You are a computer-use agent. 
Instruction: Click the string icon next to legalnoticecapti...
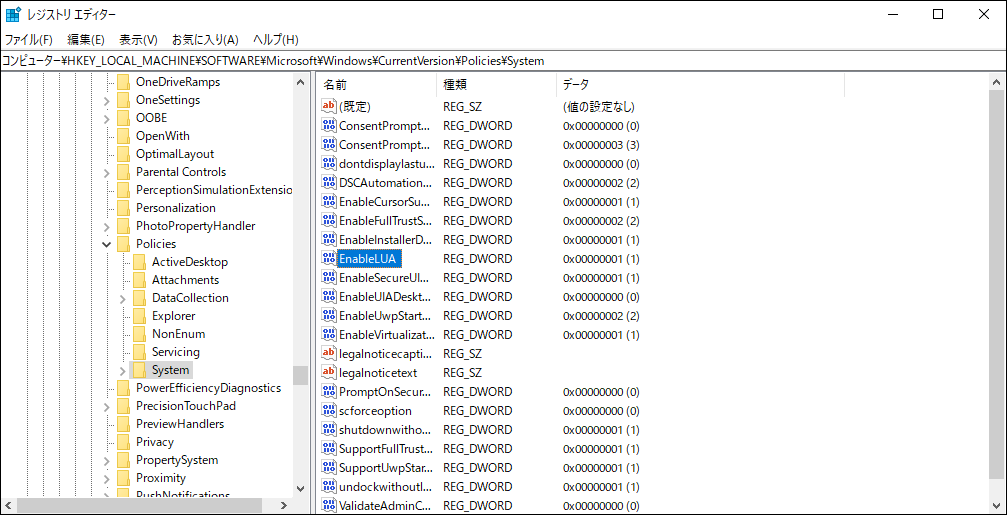[x=329, y=354]
